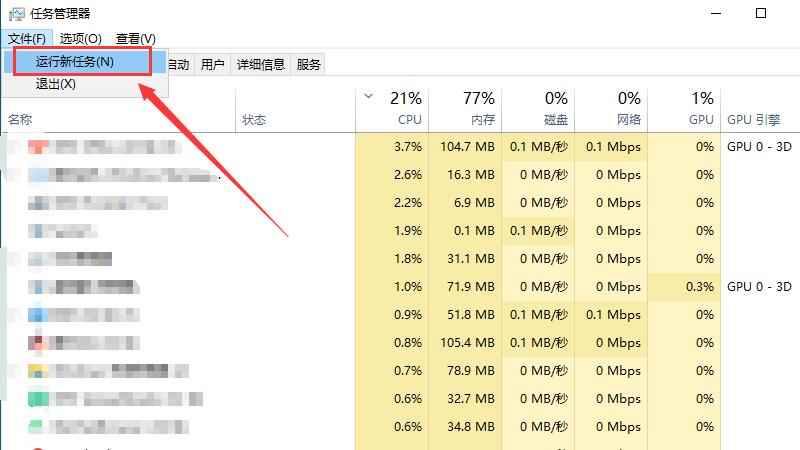Open the 选项(O) menu
This screenshot has width=800, height=450.
point(81,39)
